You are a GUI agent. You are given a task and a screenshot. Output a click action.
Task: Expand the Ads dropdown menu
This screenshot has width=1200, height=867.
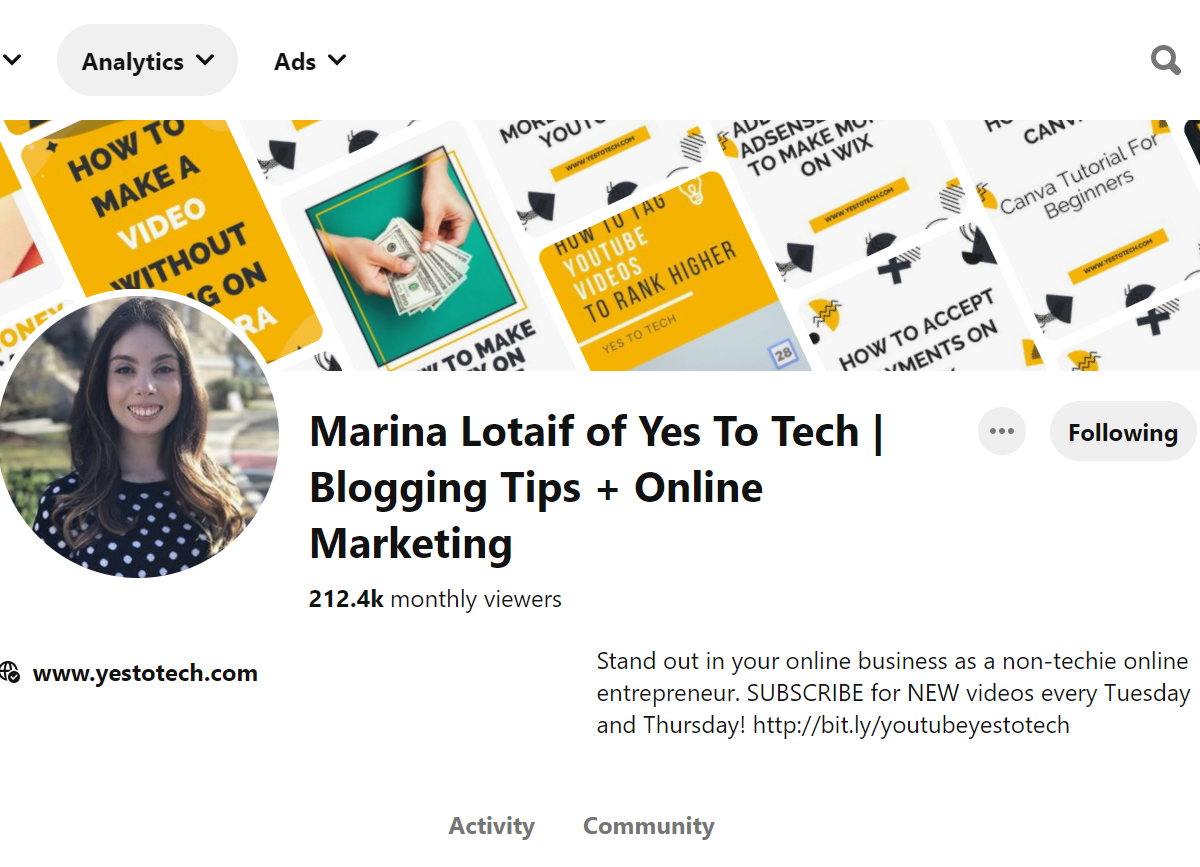[310, 61]
